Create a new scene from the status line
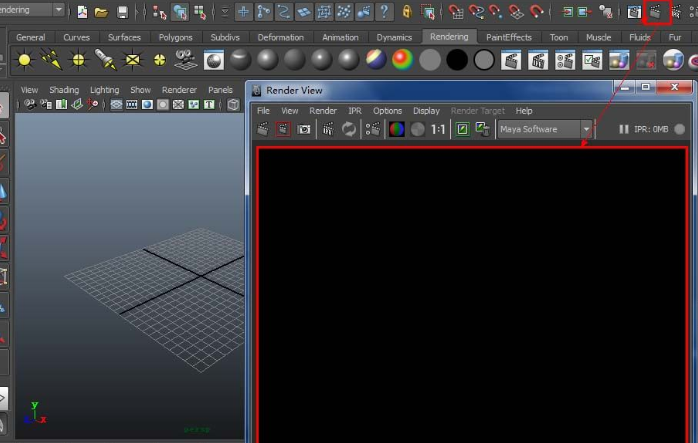The height and width of the screenshot is (443, 698). 82,12
